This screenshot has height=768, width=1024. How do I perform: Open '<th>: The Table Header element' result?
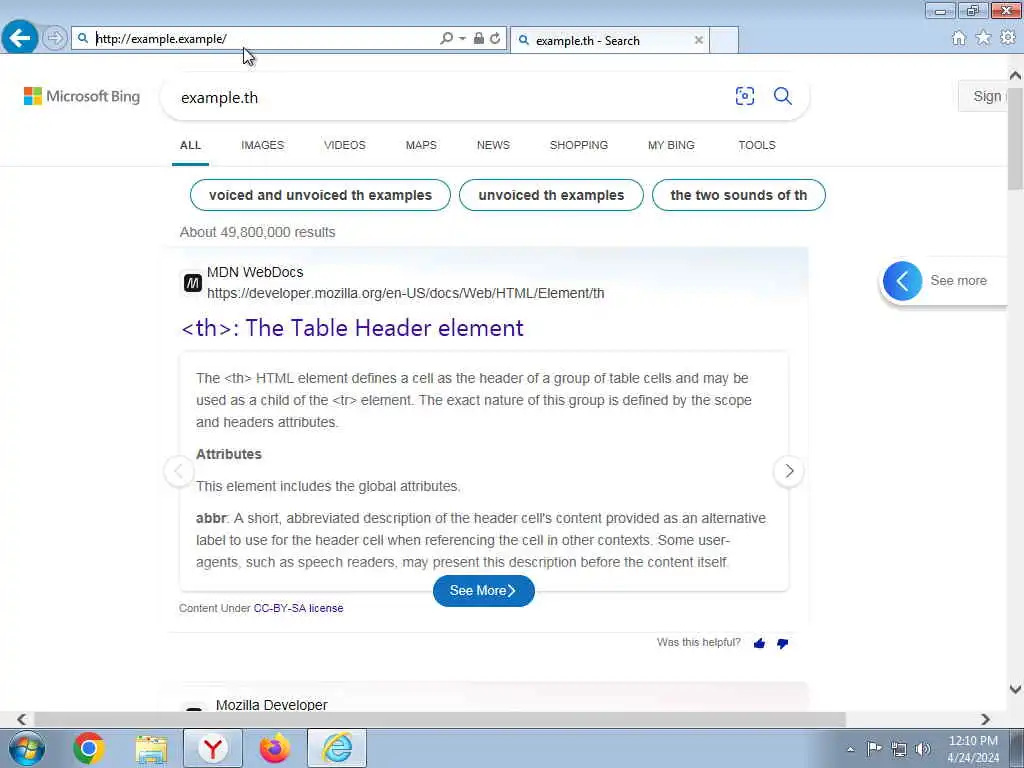pos(352,328)
